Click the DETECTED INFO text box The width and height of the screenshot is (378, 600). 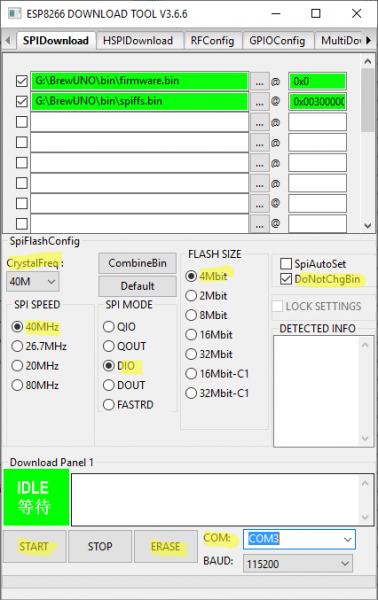tap(323, 391)
